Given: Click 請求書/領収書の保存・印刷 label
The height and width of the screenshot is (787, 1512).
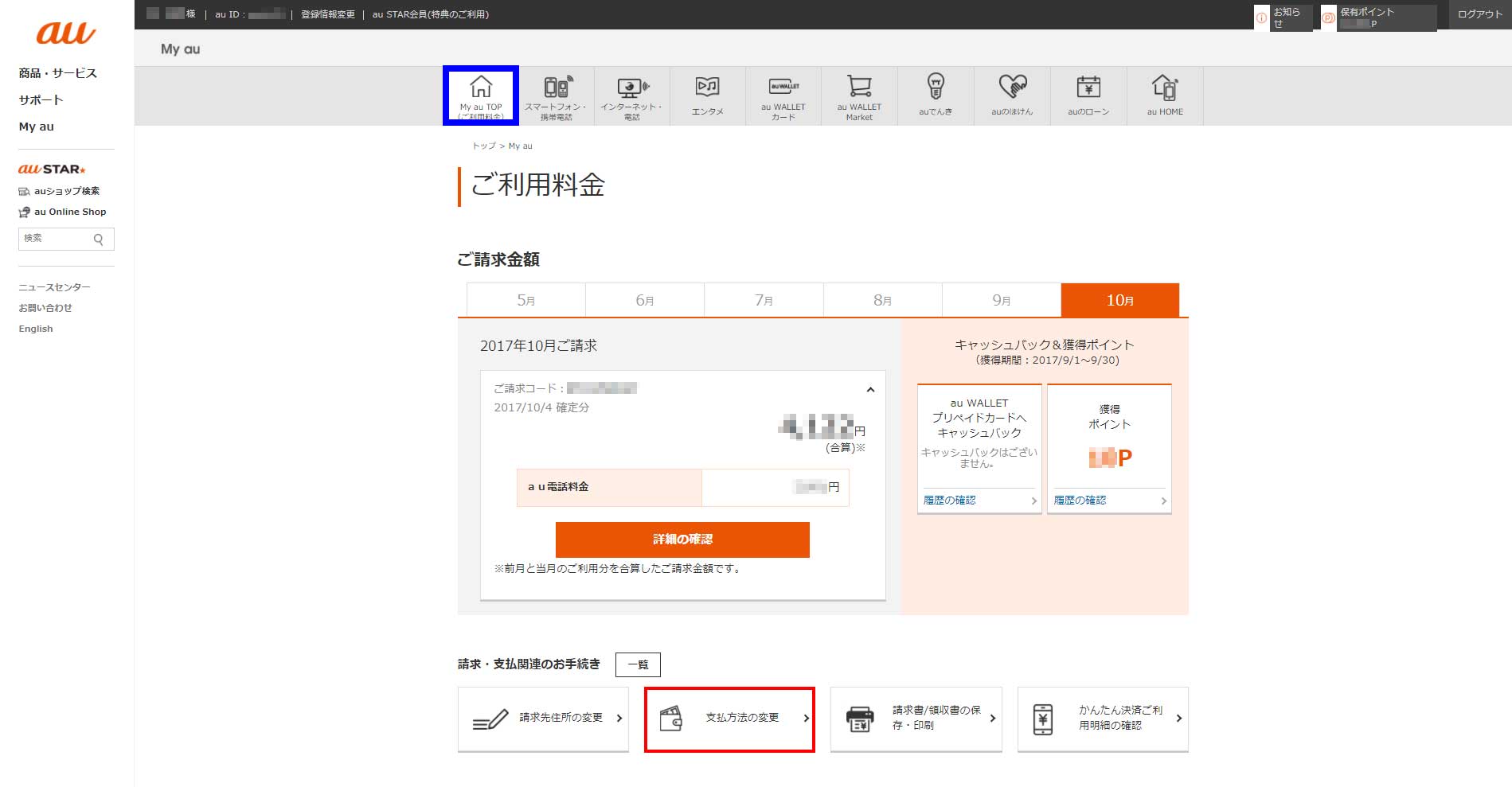Looking at the screenshot, I should 936,718.
